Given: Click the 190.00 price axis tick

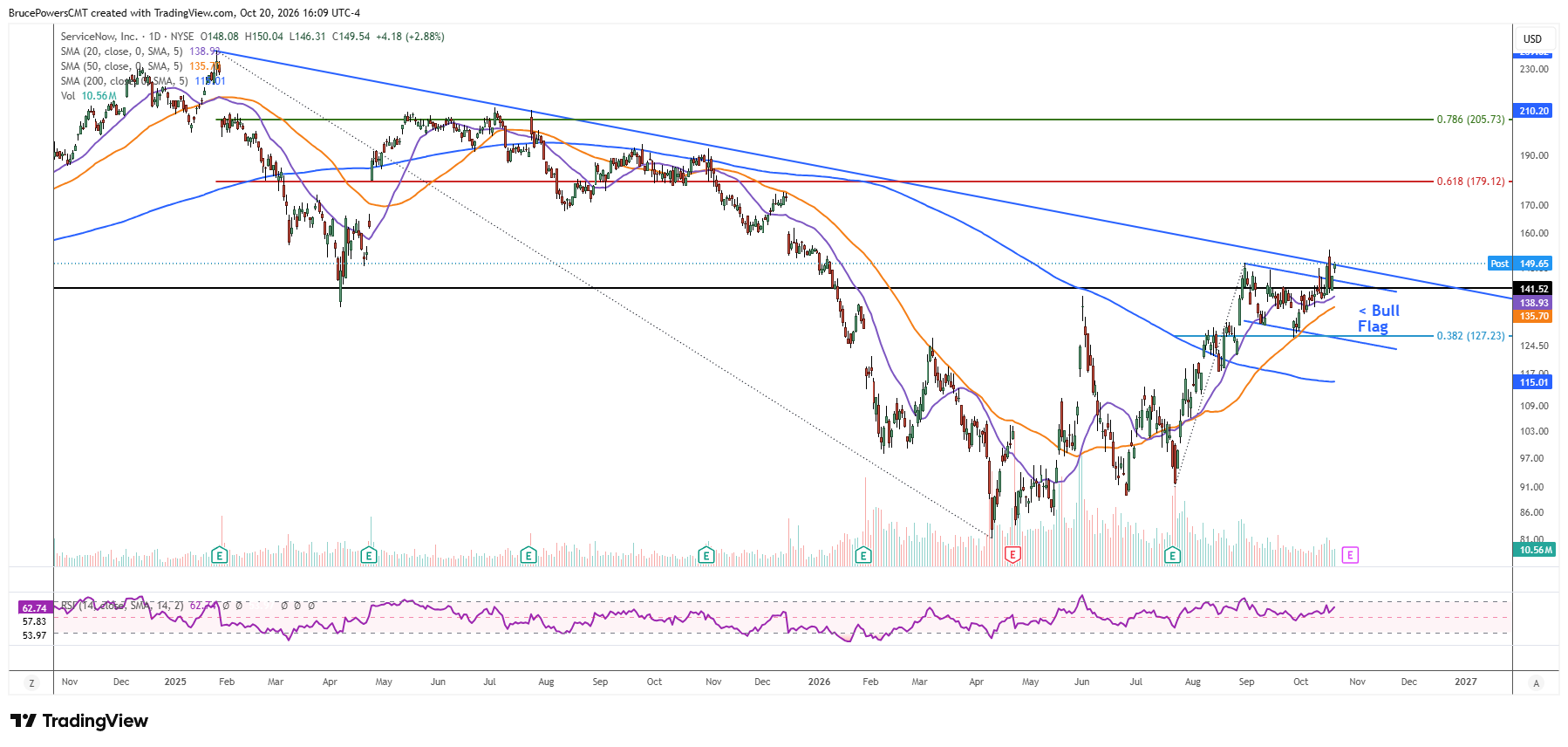Looking at the screenshot, I should coord(1534,155).
